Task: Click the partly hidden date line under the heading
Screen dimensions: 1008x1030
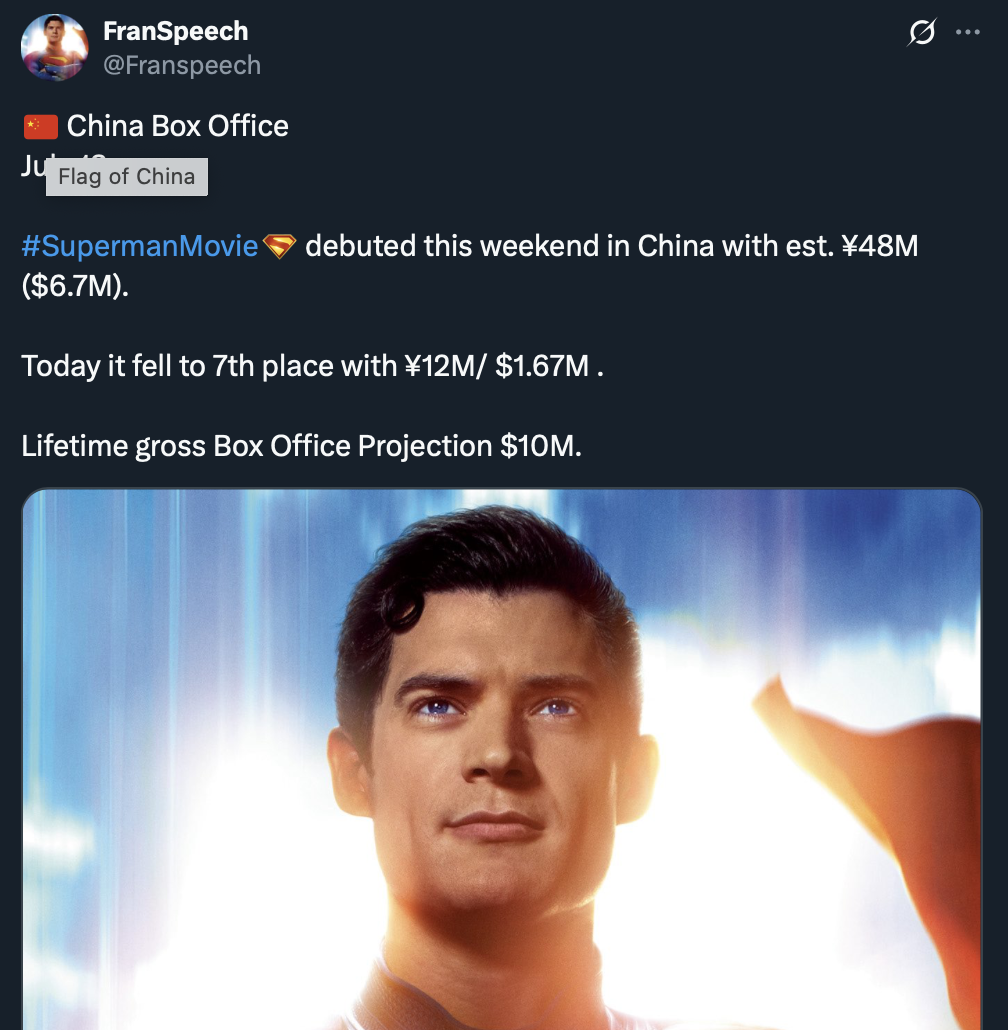Action: point(33,166)
